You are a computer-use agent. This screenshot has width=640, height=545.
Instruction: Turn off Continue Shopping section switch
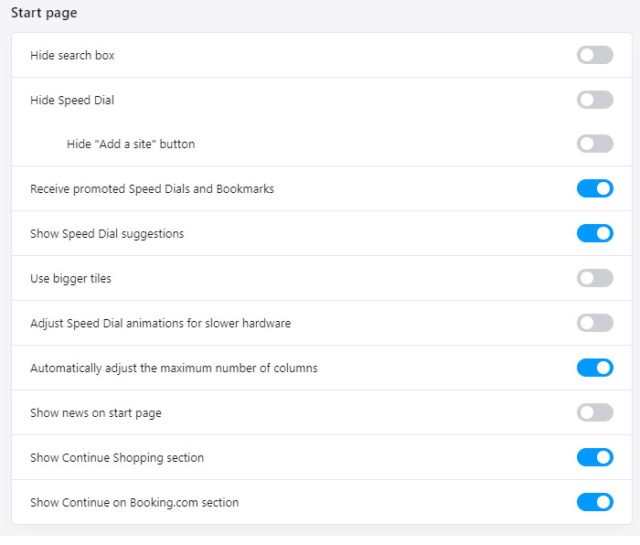click(x=595, y=457)
